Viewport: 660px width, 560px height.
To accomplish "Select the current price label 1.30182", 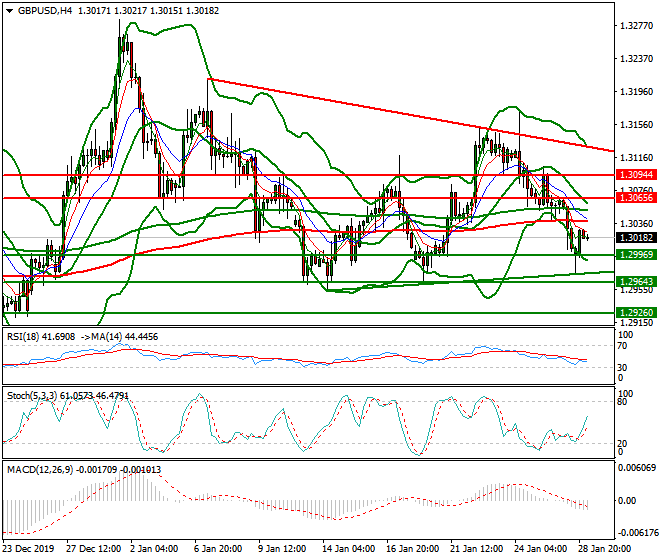I will point(636,237).
